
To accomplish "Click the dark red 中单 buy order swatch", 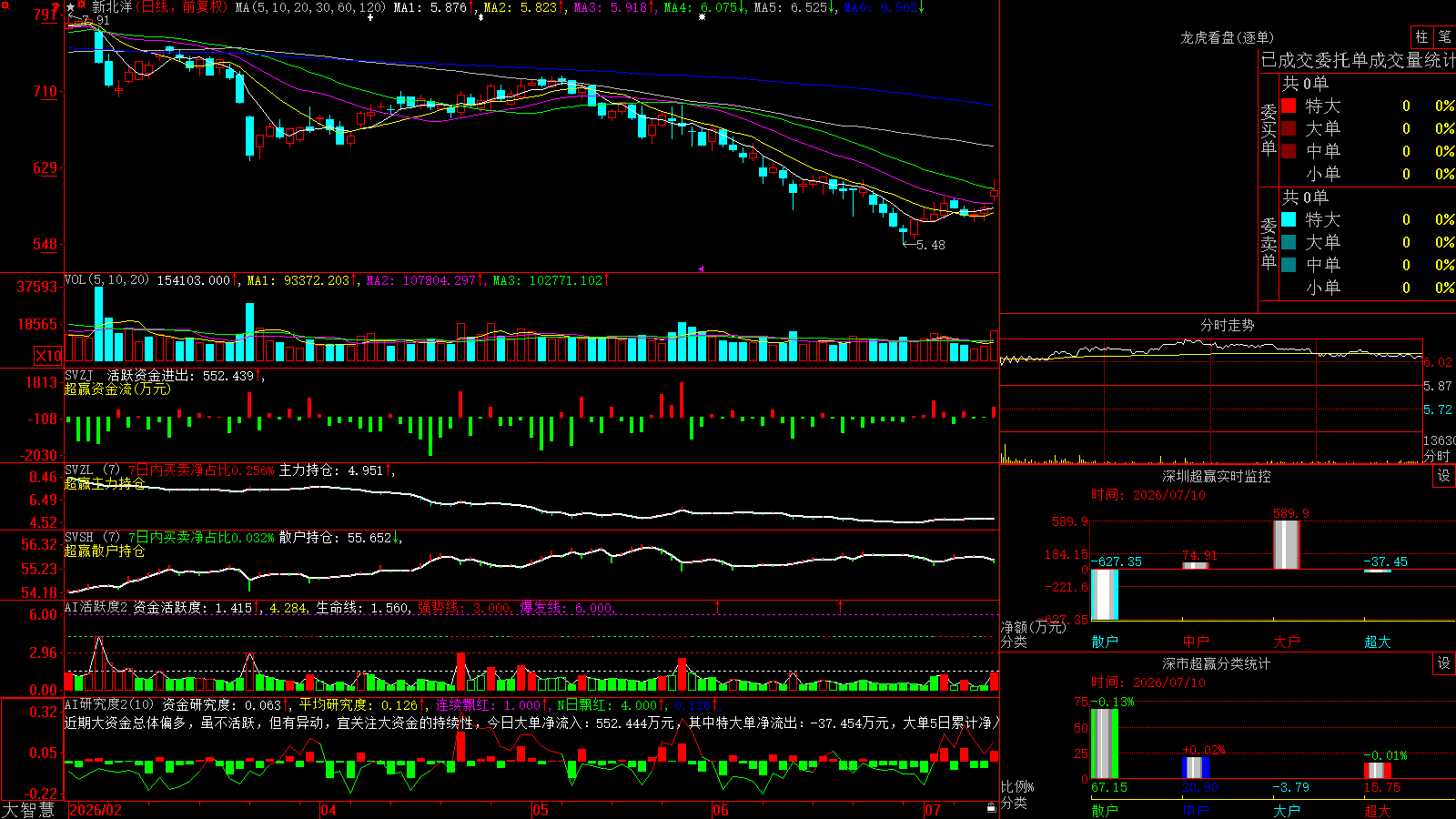I will [1289, 151].
